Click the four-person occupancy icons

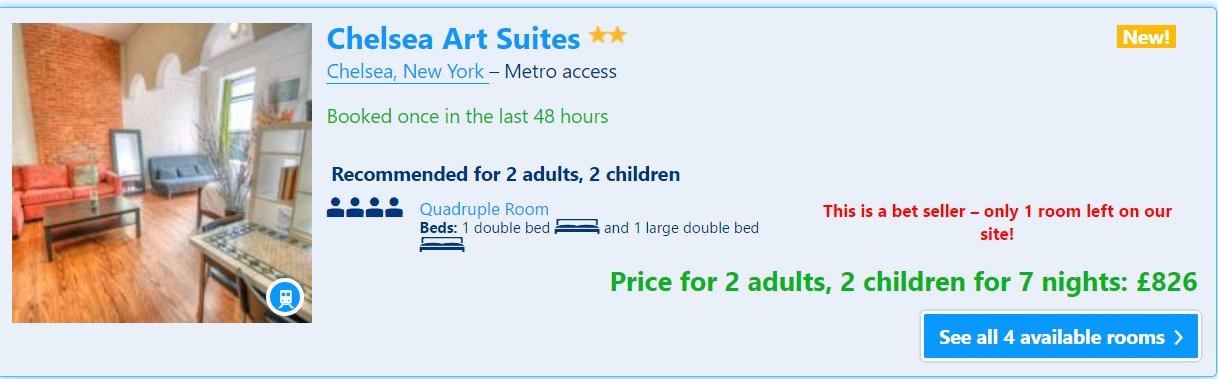(365, 208)
